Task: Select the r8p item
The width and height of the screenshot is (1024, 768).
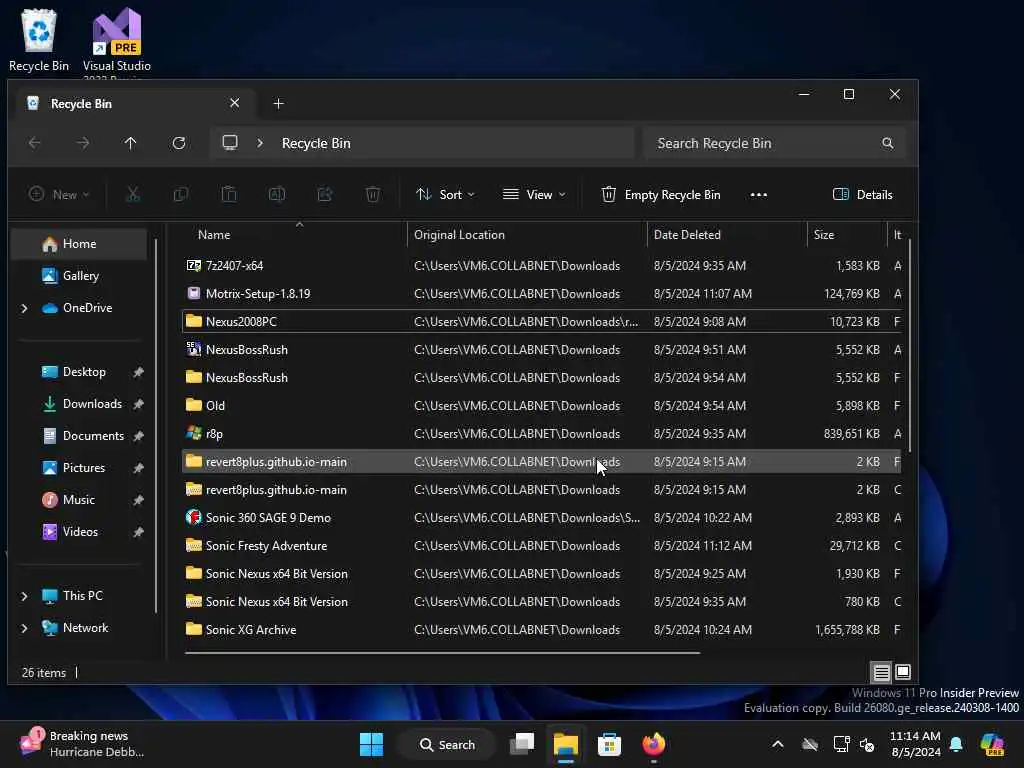Action: pos(541,434)
